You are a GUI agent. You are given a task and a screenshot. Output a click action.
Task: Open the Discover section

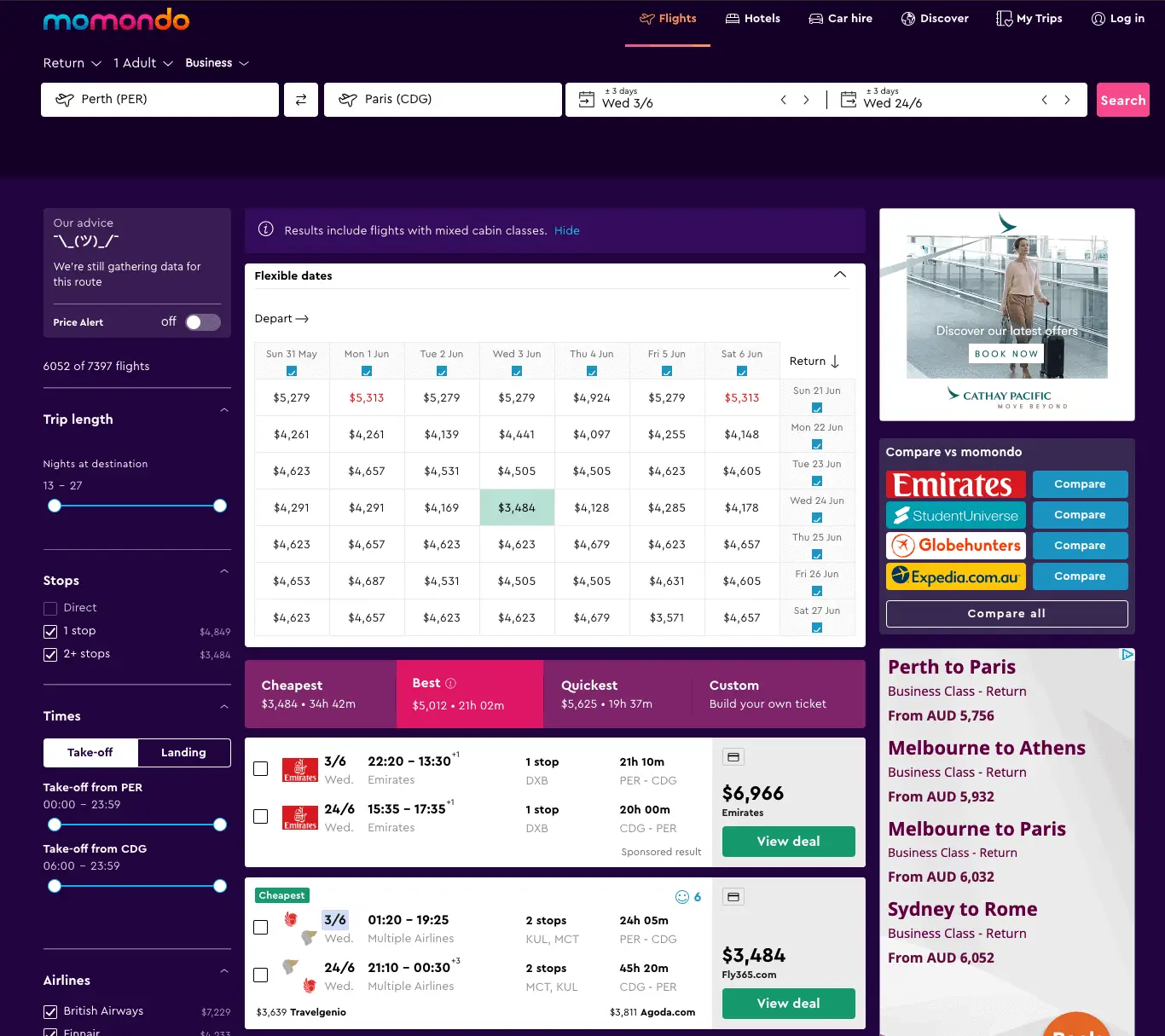click(x=935, y=18)
